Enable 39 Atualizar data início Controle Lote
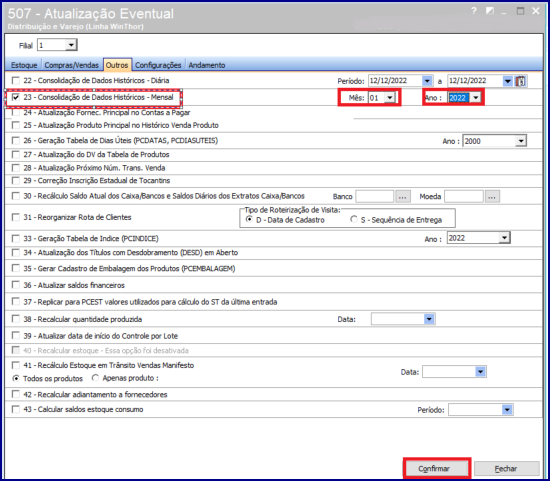Screen dimensions: 550x481 click(x=15, y=336)
